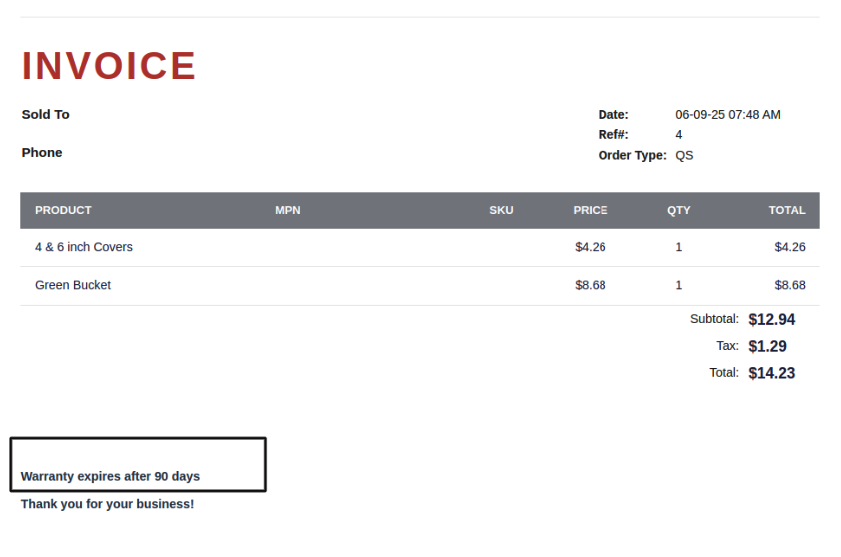This screenshot has width=841, height=557.
Task: Click the $8.68 price for Green Bucket
Action: (x=590, y=285)
